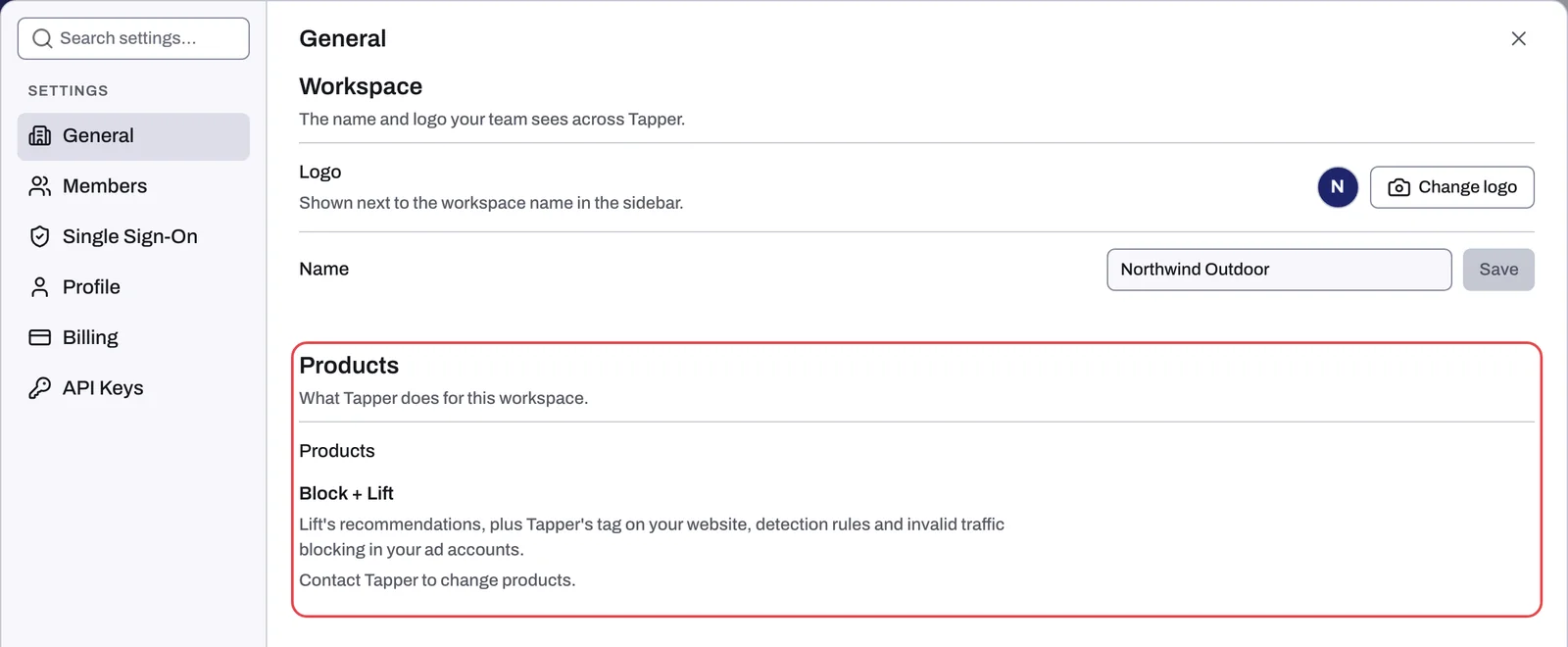Focus the Search settings input field
The width and height of the screenshot is (1568, 647).
[x=133, y=38]
